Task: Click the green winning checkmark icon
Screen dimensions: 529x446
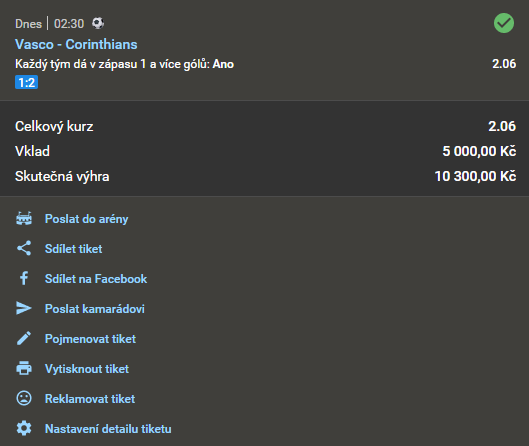Action: [504, 23]
